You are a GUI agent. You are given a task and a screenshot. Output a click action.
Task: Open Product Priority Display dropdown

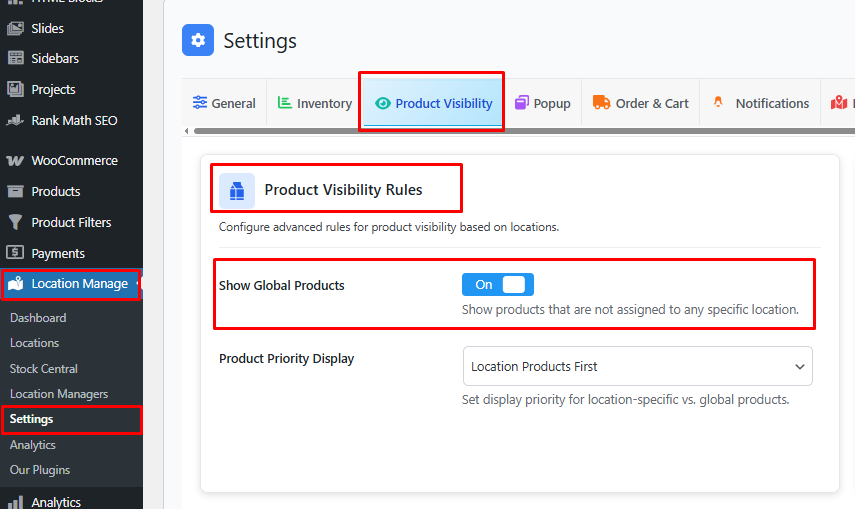pyautogui.click(x=637, y=367)
